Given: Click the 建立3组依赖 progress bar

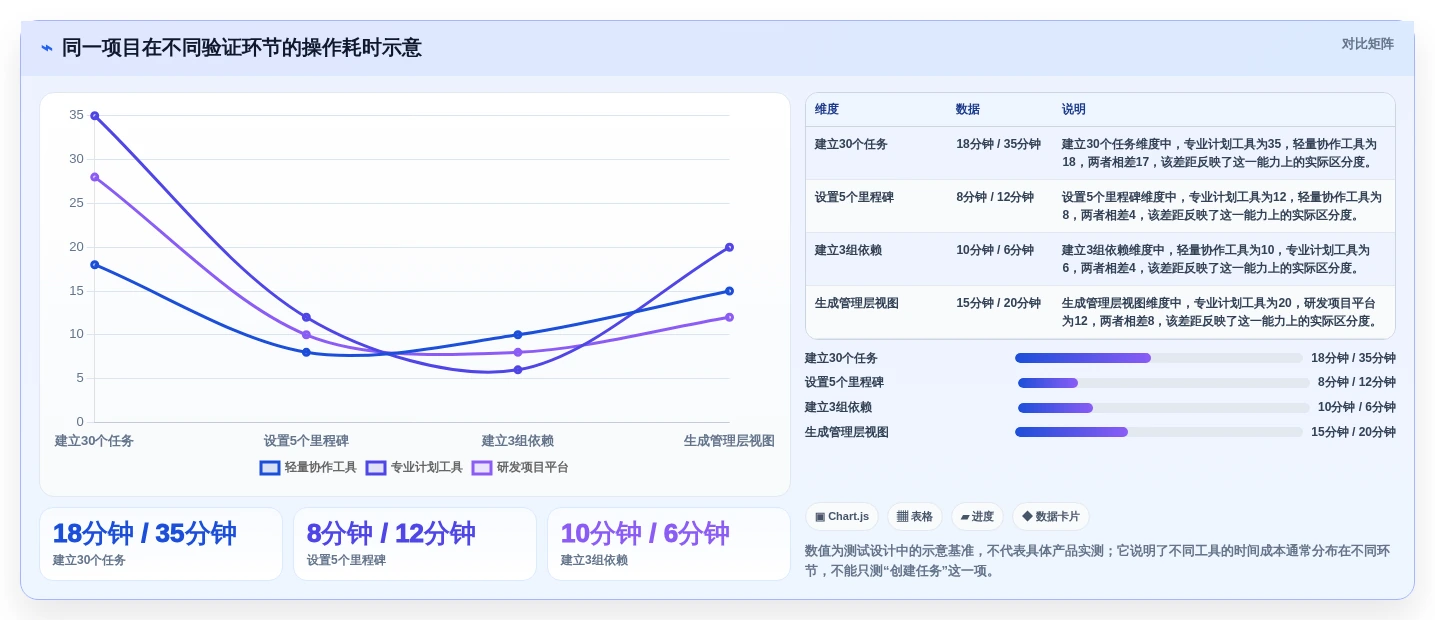Looking at the screenshot, I should 1163,408.
